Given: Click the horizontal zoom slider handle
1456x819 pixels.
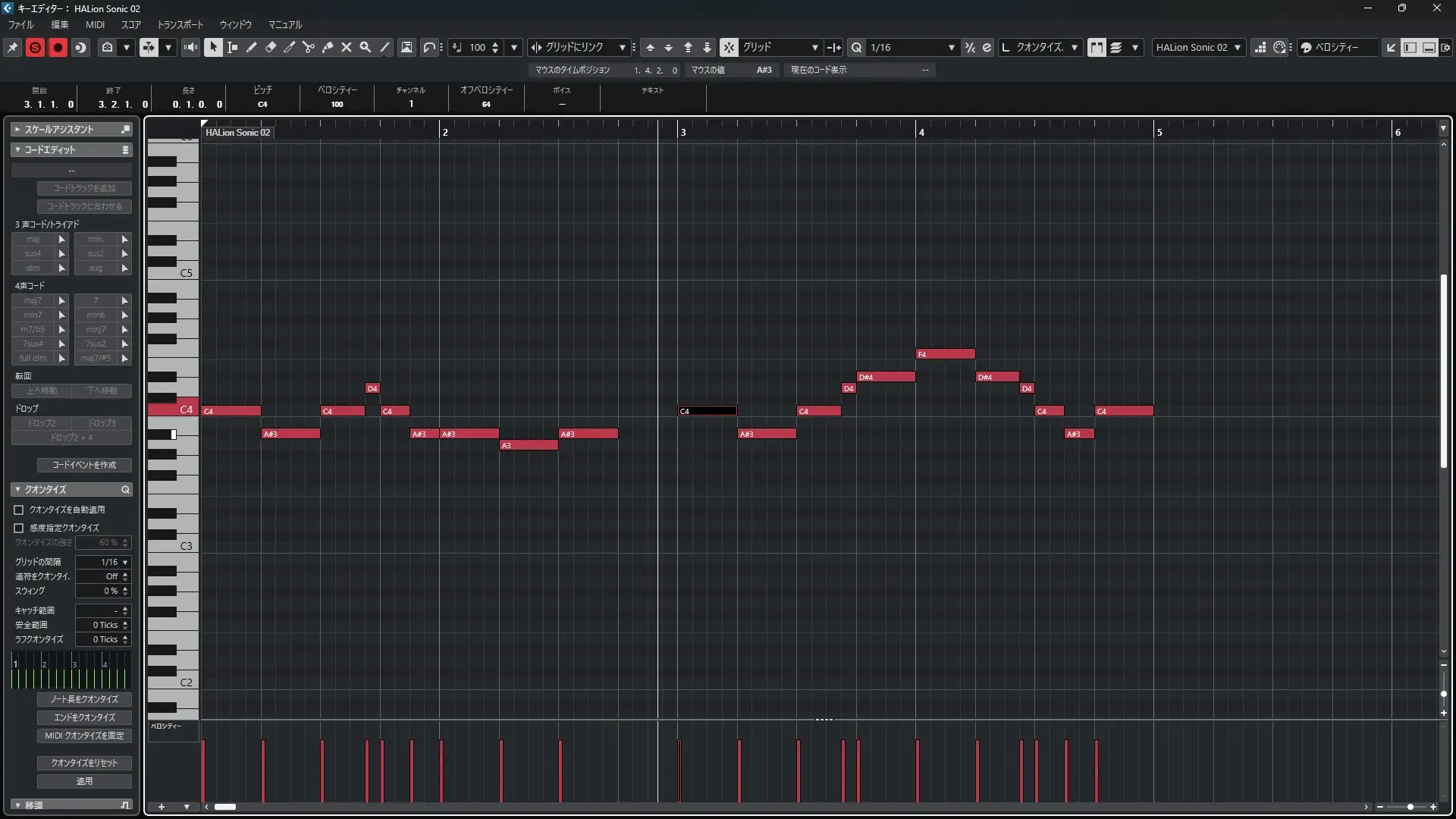Looking at the screenshot, I should pyautogui.click(x=1410, y=807).
